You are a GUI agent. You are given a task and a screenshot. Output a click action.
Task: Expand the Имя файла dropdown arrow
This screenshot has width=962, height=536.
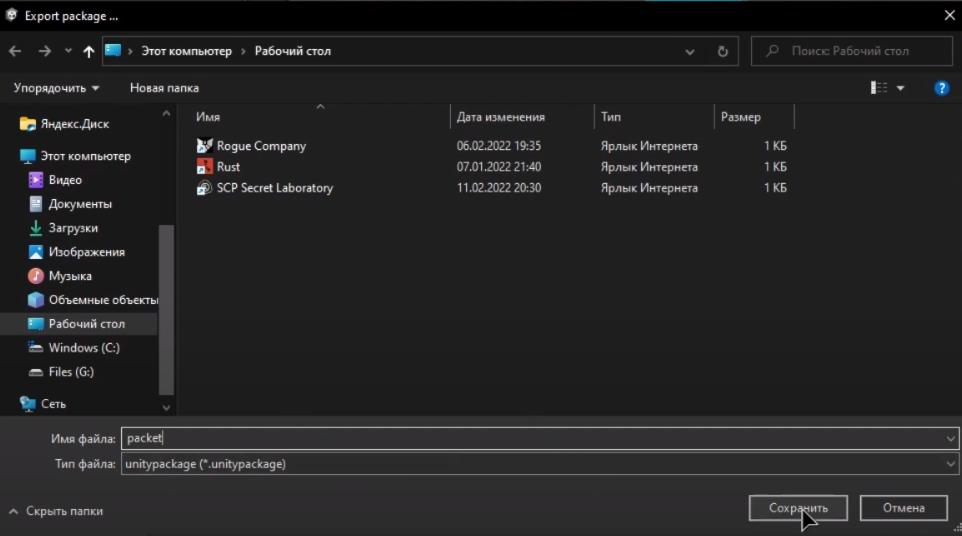(x=949, y=438)
